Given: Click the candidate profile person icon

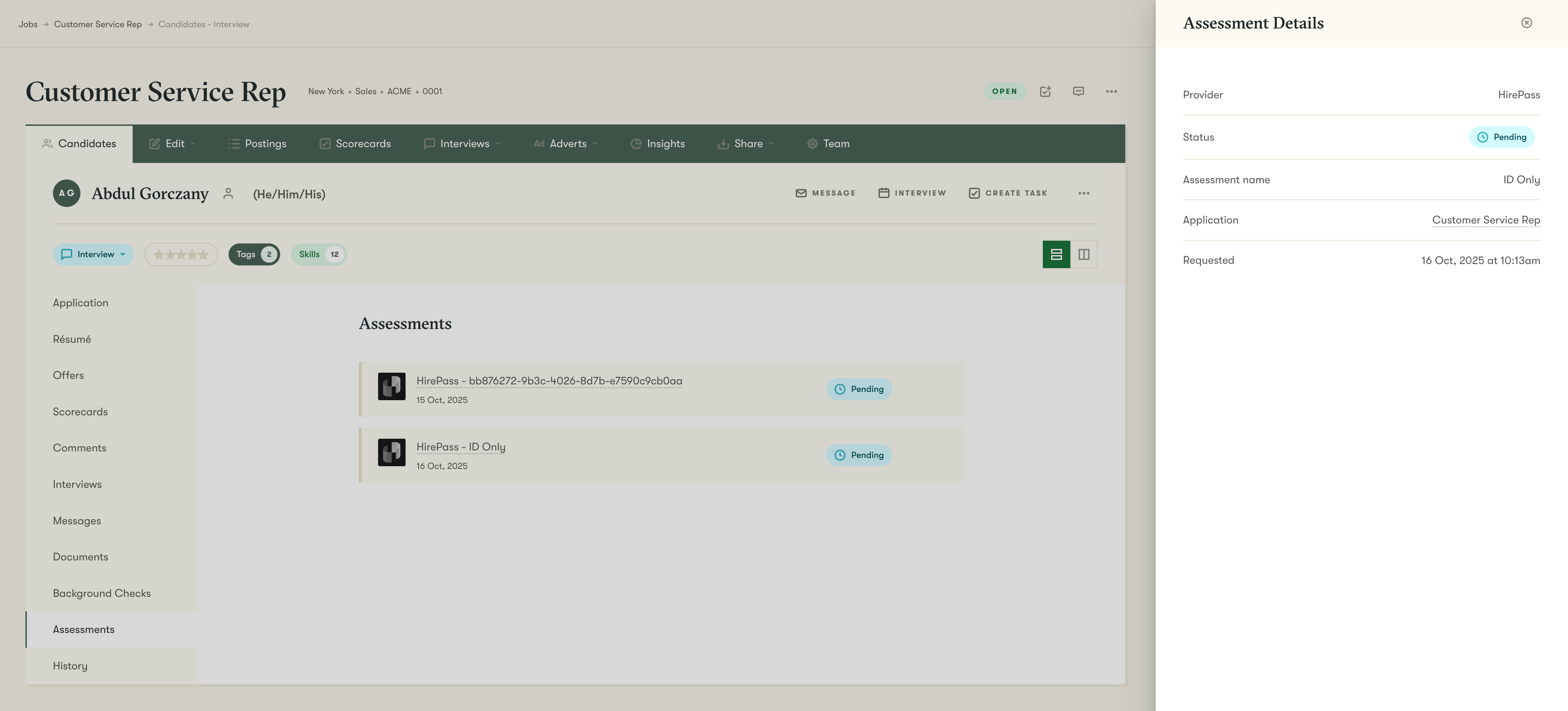Looking at the screenshot, I should click(228, 194).
